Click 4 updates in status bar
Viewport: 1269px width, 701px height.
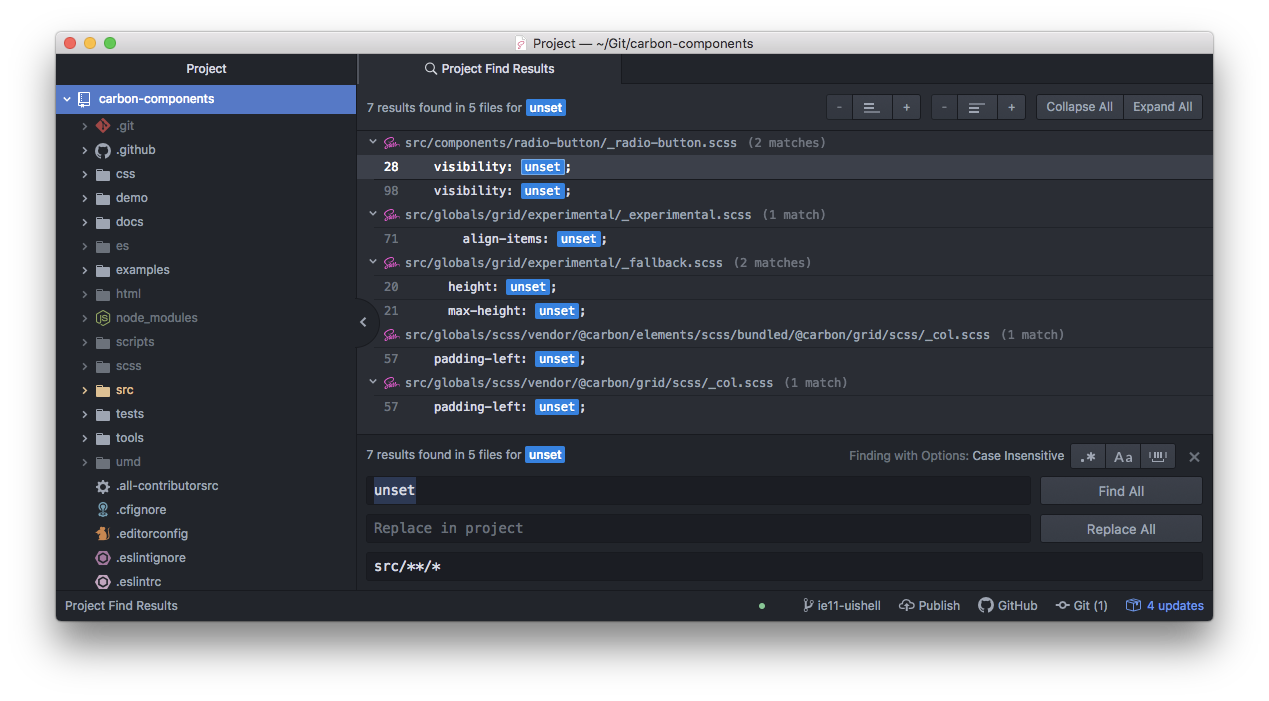(1165, 606)
